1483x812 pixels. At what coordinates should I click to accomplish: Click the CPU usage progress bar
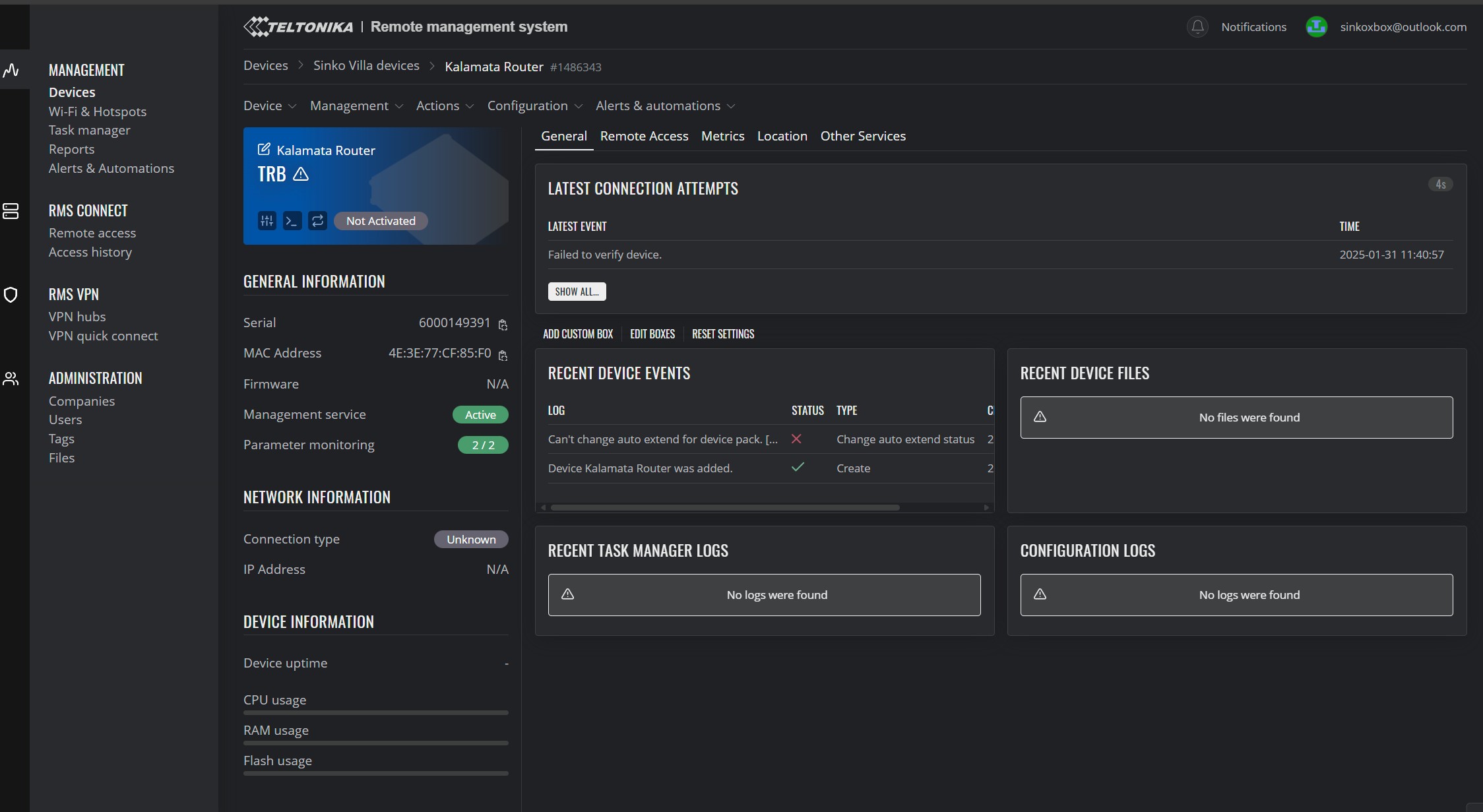[x=376, y=712]
